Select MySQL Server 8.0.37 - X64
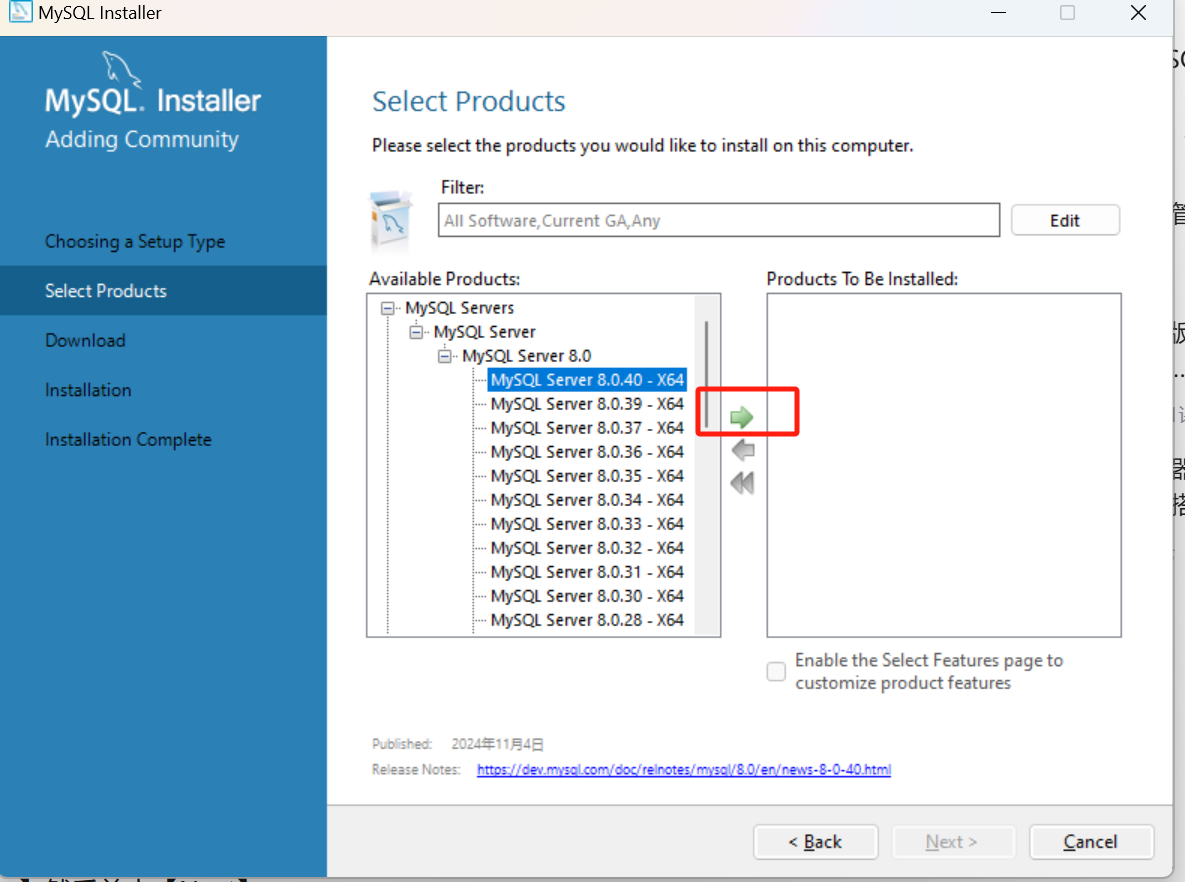The height and width of the screenshot is (882, 1185). point(587,428)
